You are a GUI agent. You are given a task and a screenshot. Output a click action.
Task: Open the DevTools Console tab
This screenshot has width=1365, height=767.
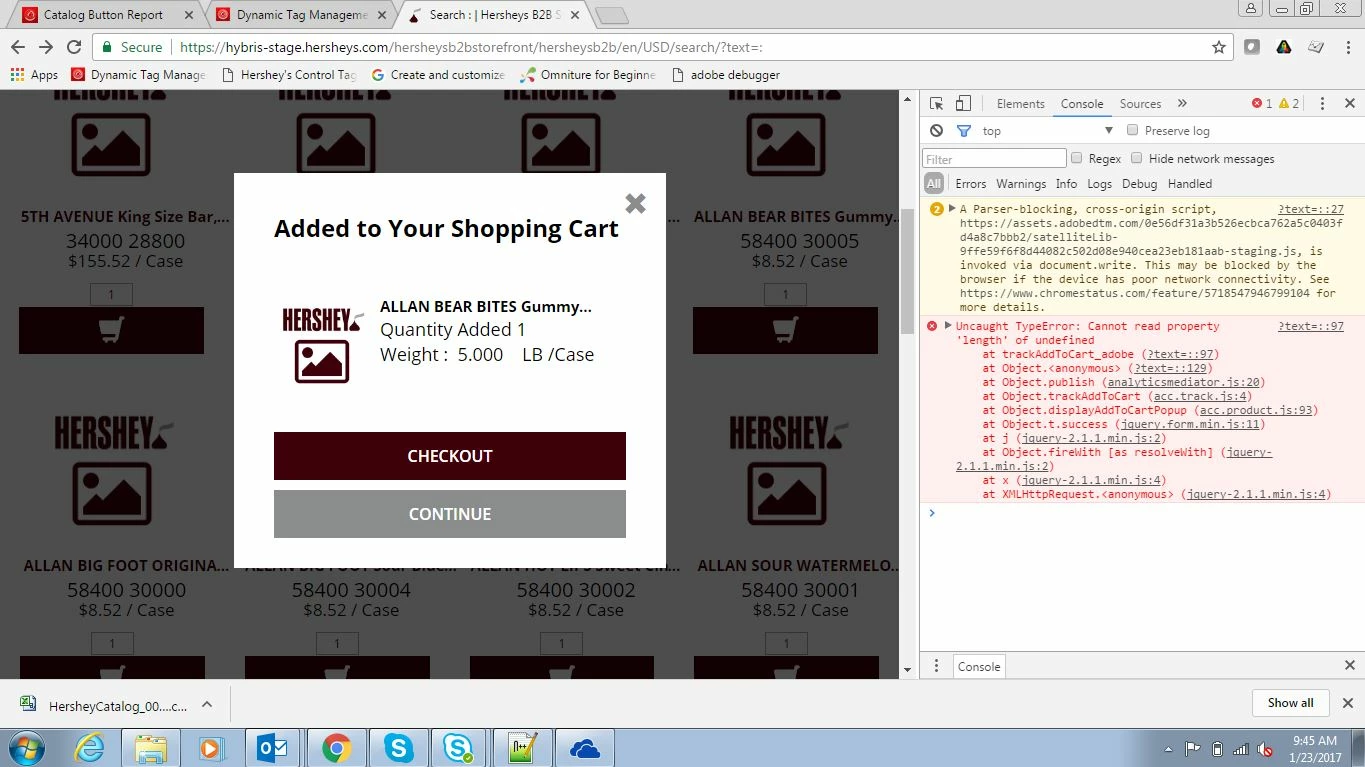(1082, 104)
